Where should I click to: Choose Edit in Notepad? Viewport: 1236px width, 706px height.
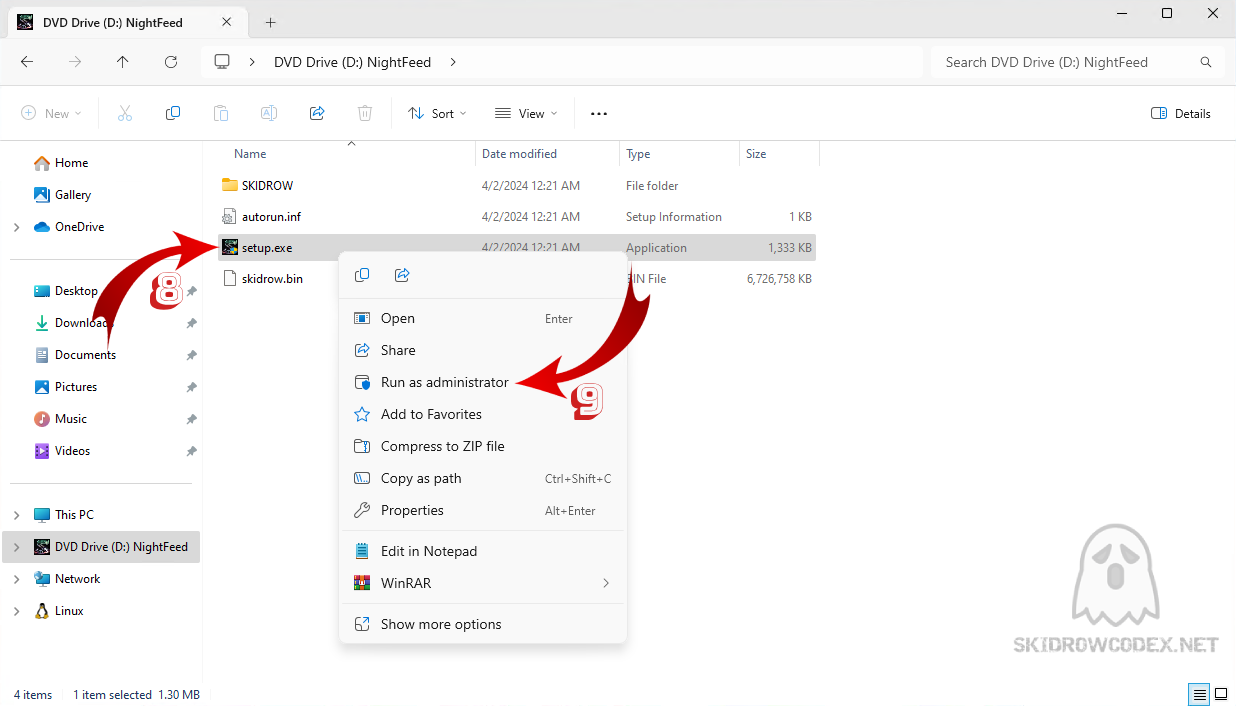pyautogui.click(x=483, y=551)
